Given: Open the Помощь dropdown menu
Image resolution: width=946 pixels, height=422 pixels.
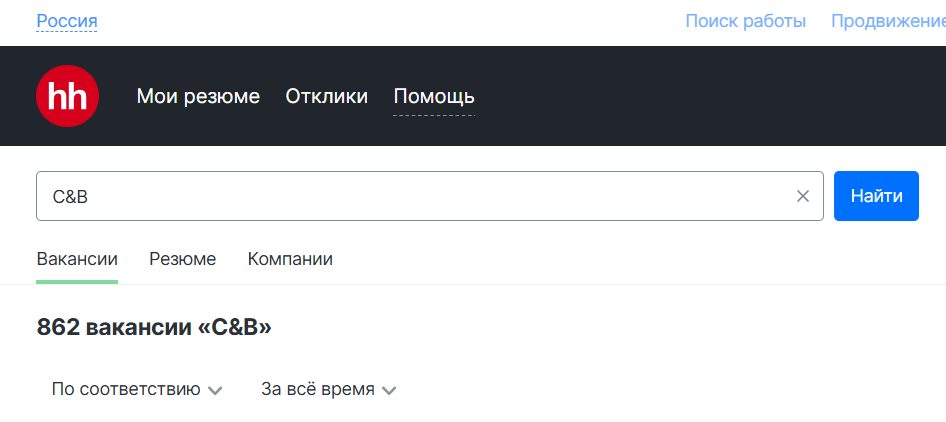Looking at the screenshot, I should coord(434,96).
